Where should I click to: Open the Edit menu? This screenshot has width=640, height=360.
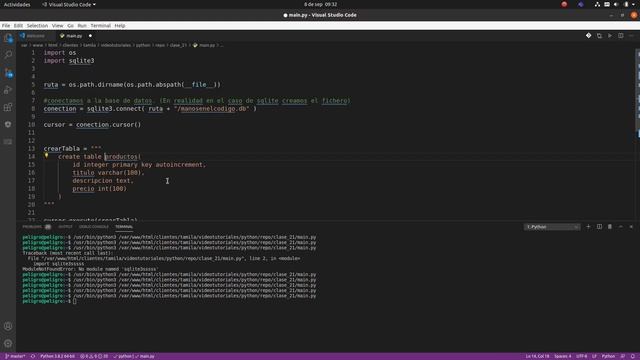(x=18, y=26)
